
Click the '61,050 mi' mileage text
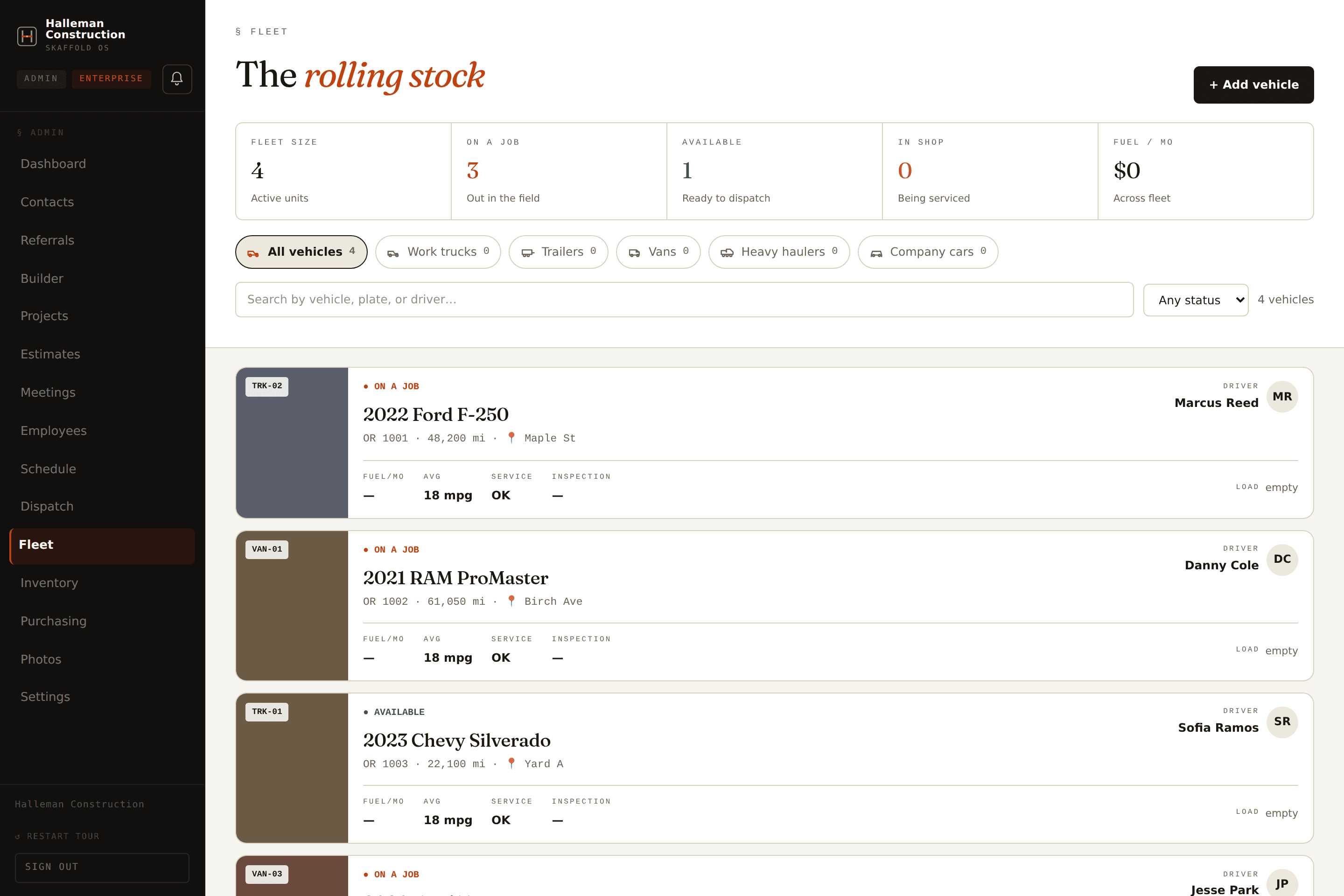click(456, 602)
